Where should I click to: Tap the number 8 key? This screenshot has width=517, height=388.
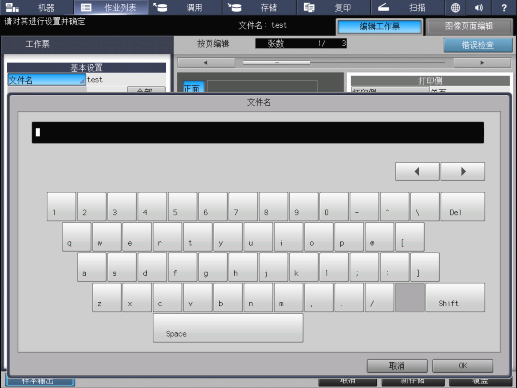[273, 206]
